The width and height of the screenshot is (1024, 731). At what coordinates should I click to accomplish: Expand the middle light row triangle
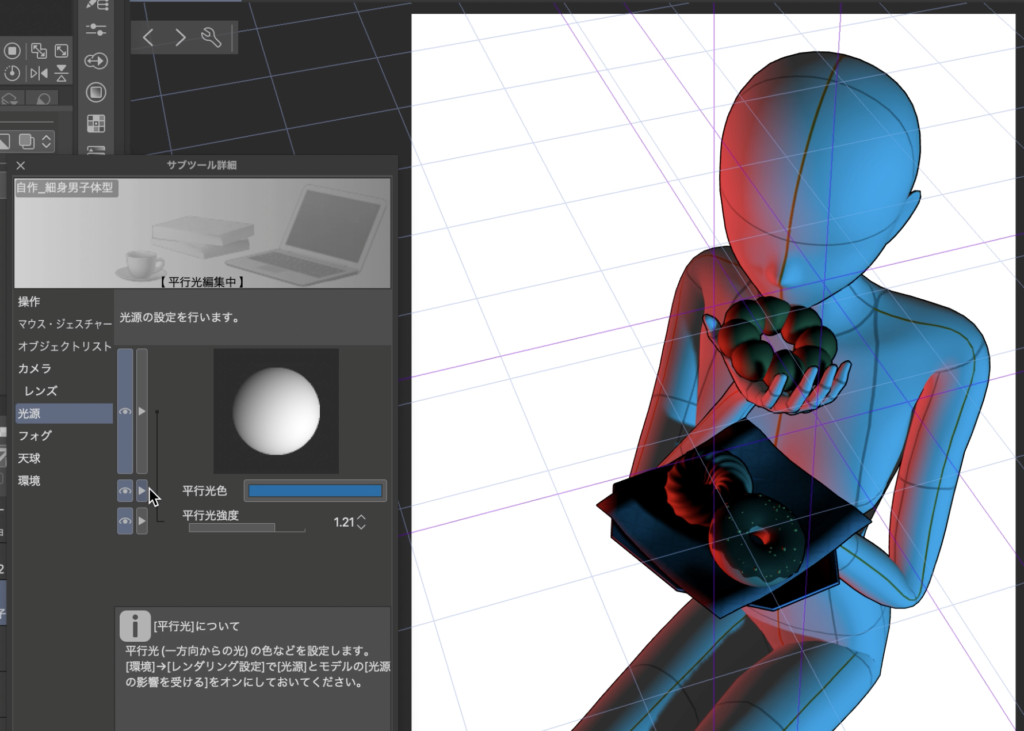pyautogui.click(x=142, y=491)
